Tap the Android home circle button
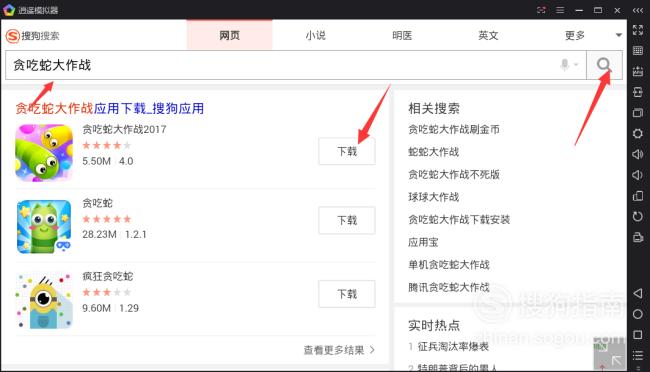Image resolution: width=650 pixels, height=372 pixels. click(x=638, y=314)
